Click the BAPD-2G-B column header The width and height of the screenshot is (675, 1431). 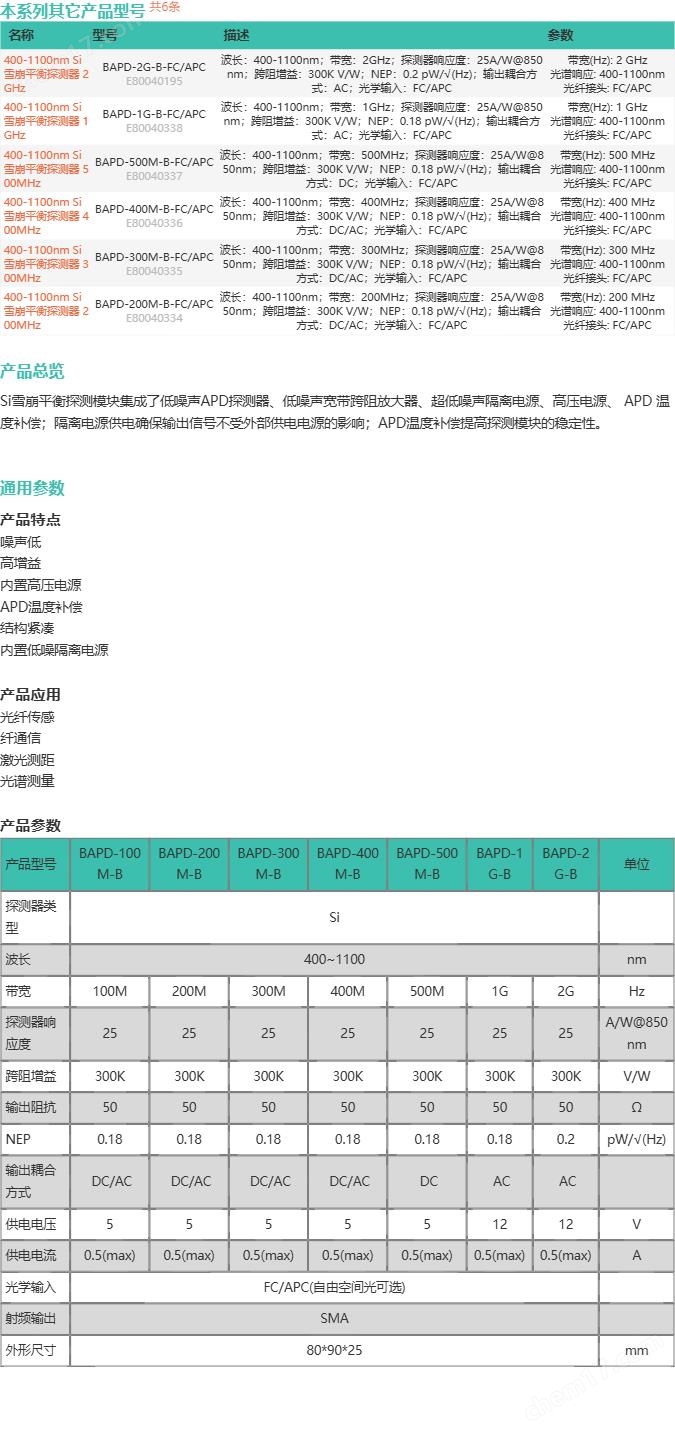[566, 864]
